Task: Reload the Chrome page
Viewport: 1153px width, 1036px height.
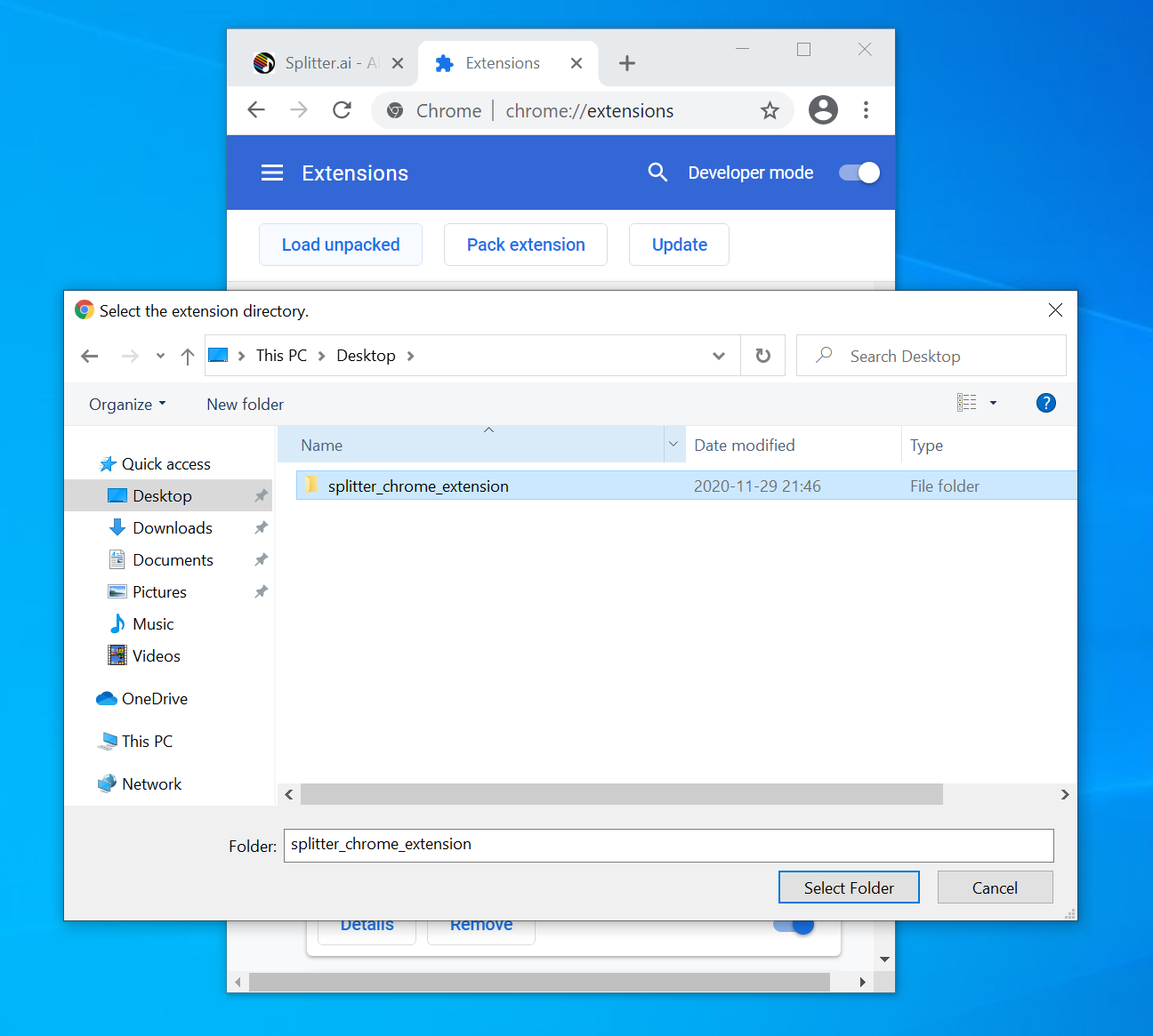Action: (x=342, y=110)
